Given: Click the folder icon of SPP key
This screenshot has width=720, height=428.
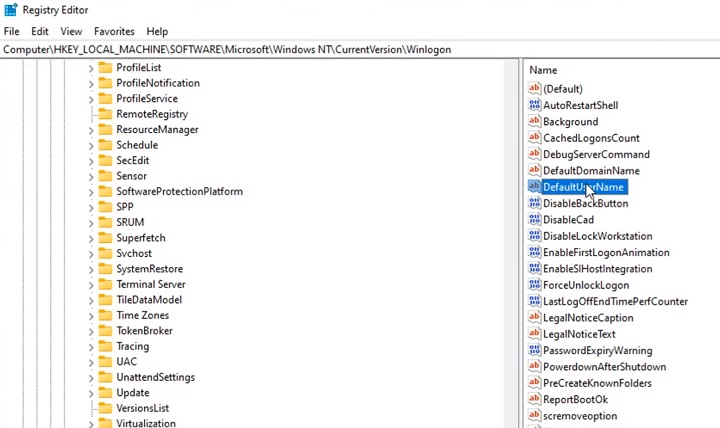Looking at the screenshot, I should pyautogui.click(x=105, y=207).
